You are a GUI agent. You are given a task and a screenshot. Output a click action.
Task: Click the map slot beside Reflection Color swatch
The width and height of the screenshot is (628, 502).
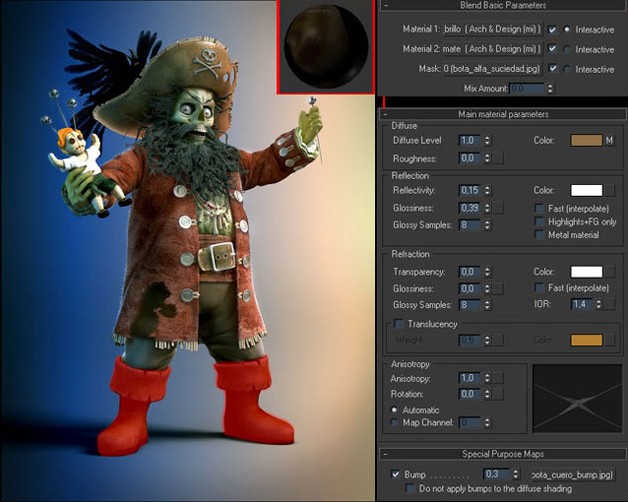point(609,190)
